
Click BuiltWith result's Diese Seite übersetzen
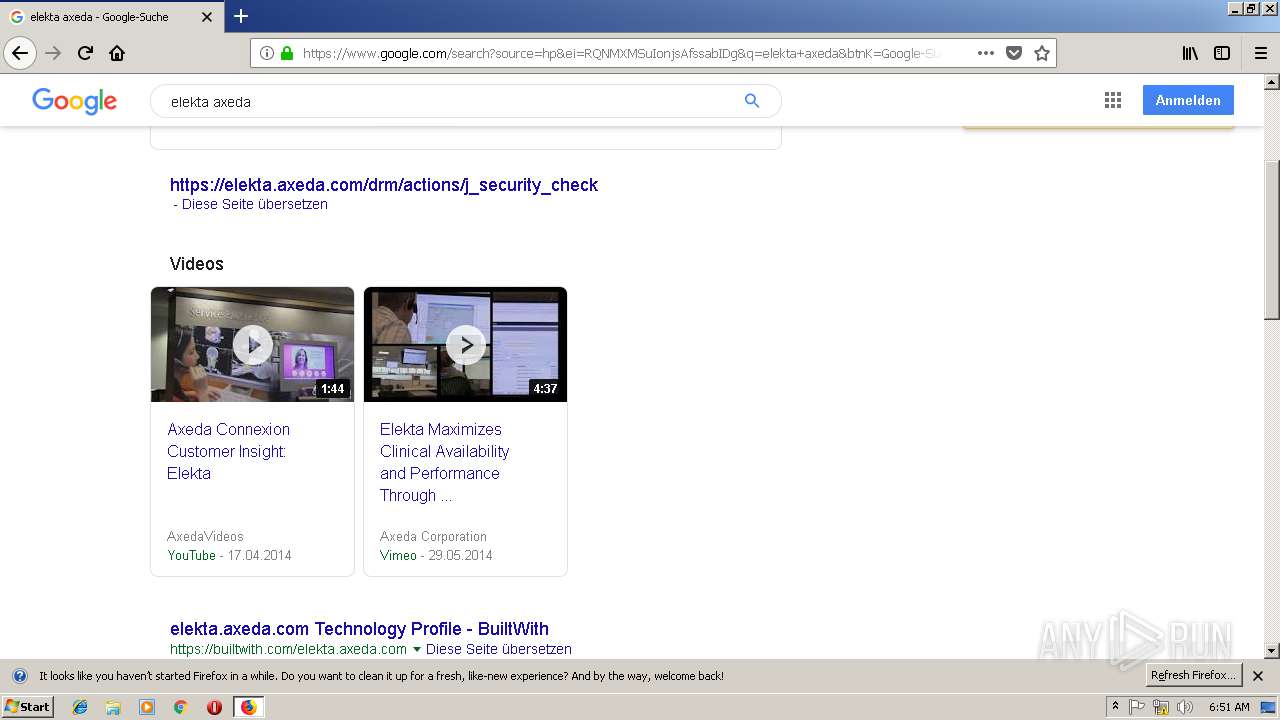point(499,649)
